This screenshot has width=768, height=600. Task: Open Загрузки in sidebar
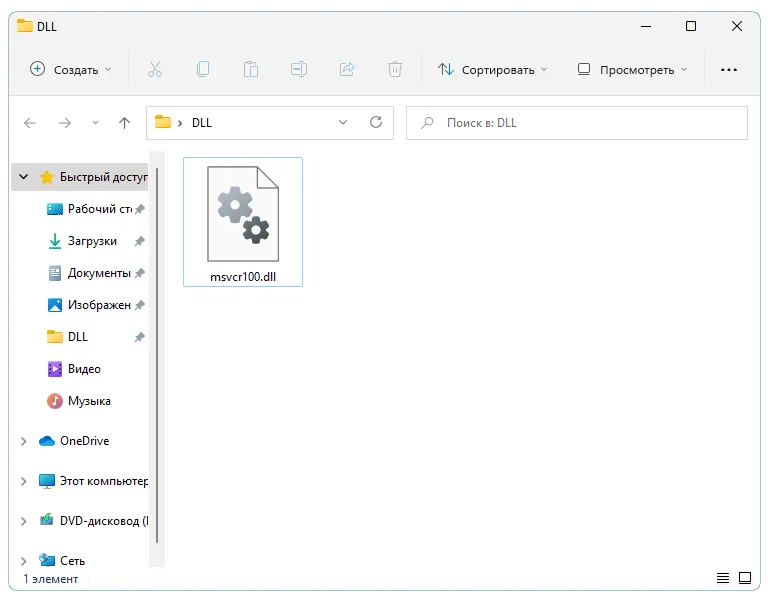pos(92,241)
